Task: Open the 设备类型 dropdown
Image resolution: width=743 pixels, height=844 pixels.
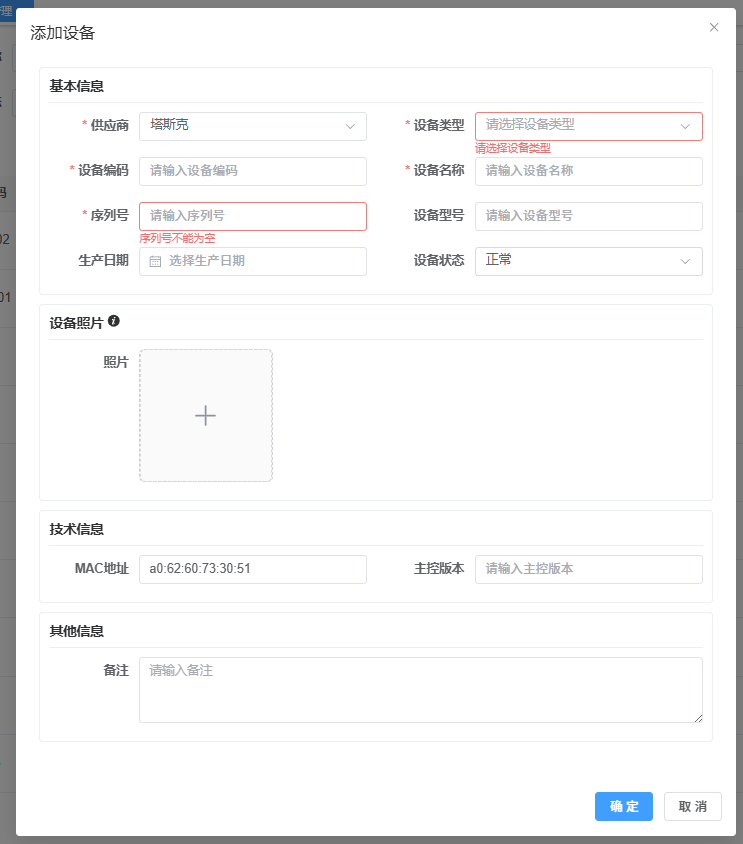Action: (x=588, y=126)
